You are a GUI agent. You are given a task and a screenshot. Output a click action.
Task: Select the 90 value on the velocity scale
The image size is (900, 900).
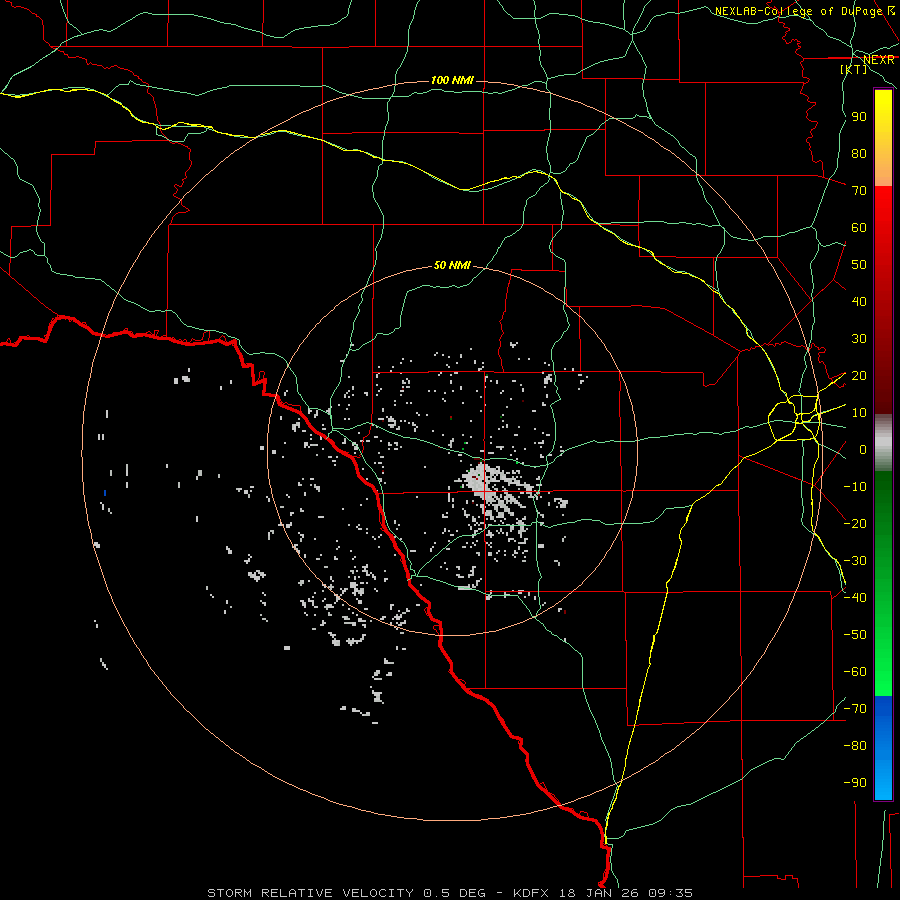coord(859,117)
